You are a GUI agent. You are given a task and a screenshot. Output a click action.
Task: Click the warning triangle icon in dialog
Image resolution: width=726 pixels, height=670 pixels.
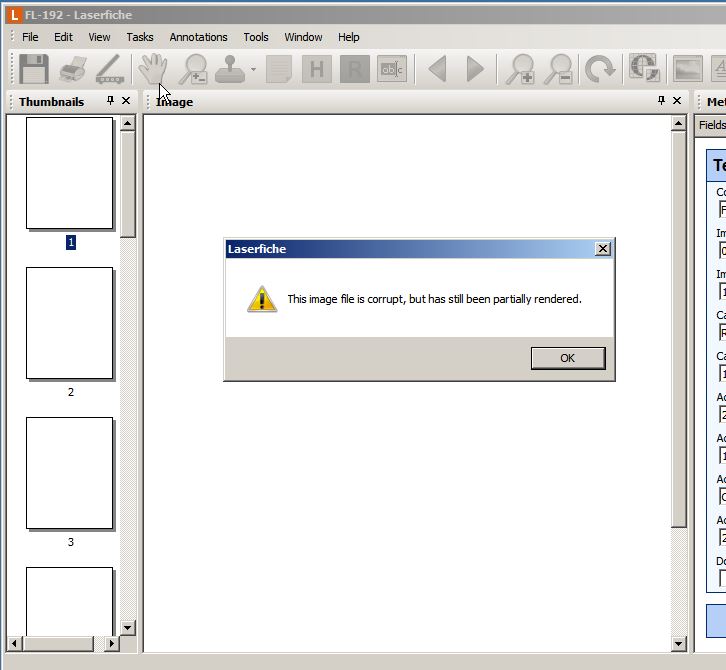(x=262, y=299)
